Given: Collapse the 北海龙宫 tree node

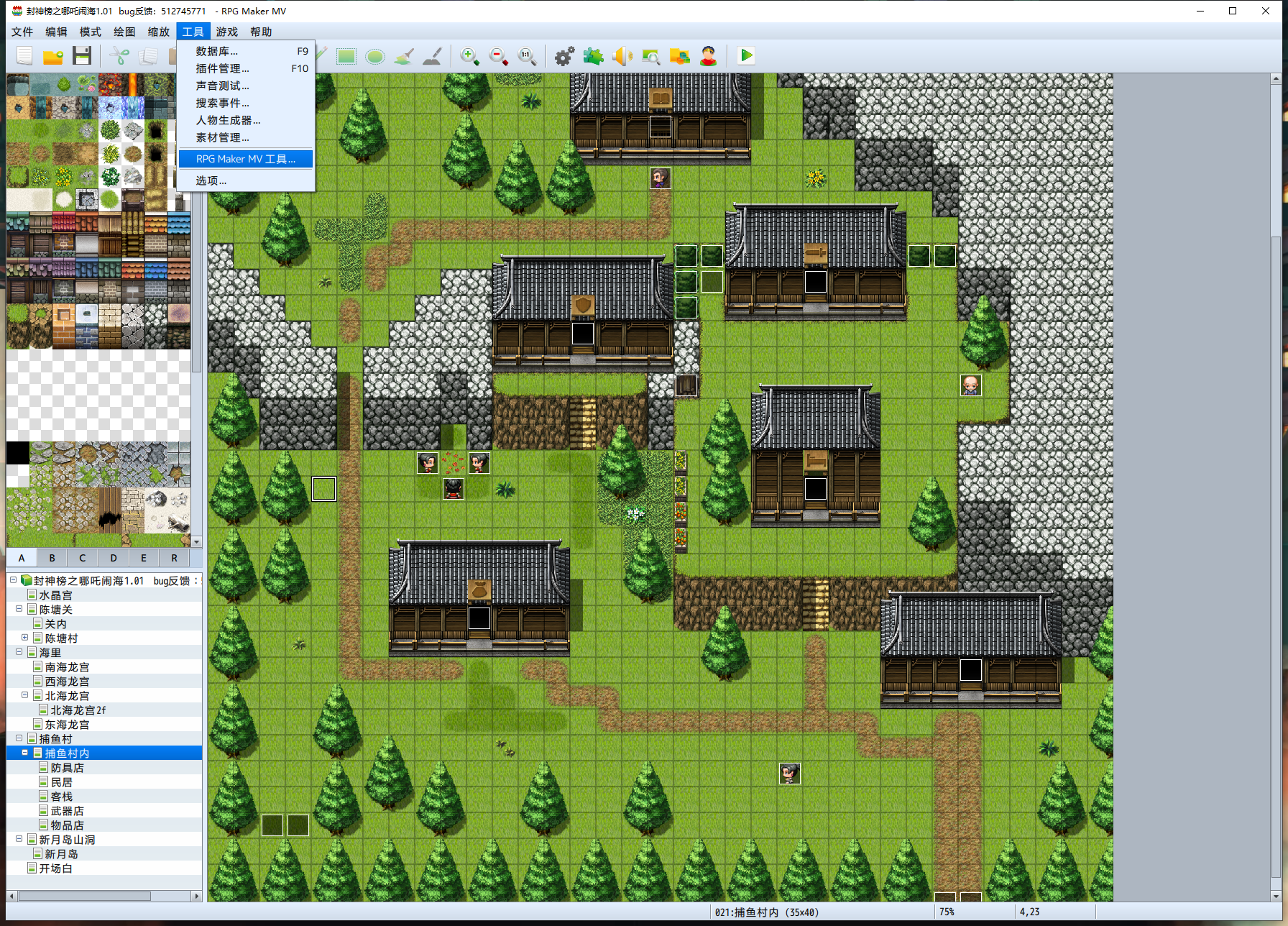Looking at the screenshot, I should coord(25,695).
